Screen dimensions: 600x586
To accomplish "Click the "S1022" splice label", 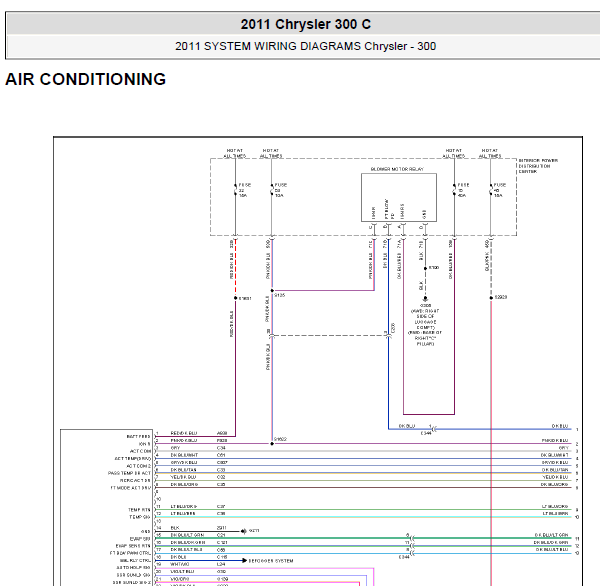I will point(280,439).
